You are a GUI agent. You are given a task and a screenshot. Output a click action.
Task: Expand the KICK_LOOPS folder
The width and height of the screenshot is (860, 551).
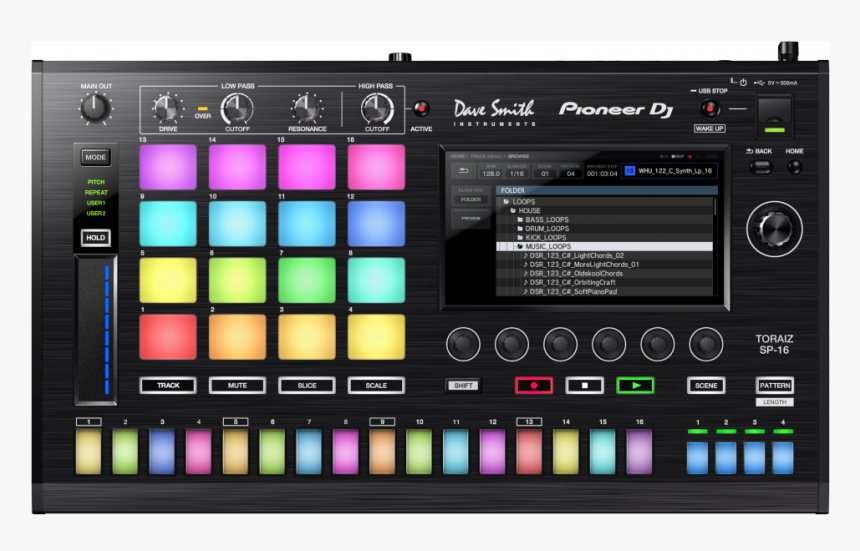click(604, 237)
